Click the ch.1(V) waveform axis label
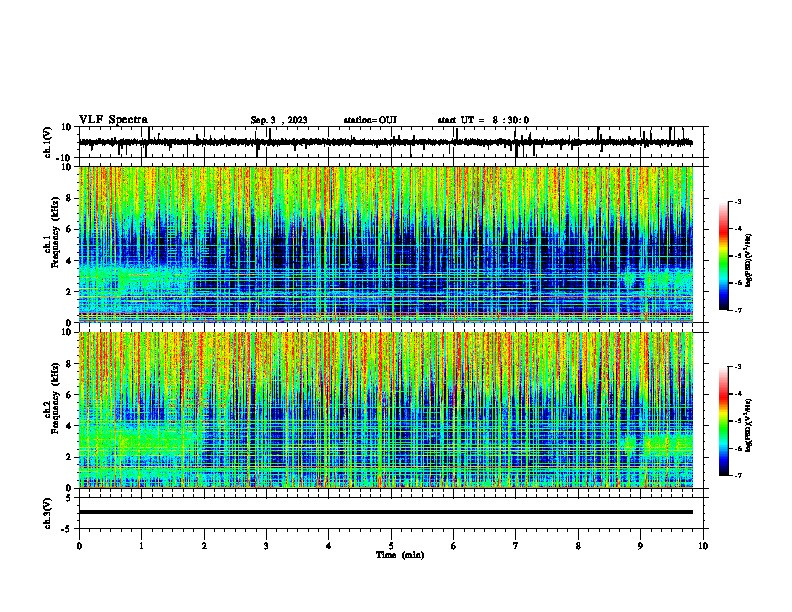This screenshot has height=612, width=792. pos(48,142)
